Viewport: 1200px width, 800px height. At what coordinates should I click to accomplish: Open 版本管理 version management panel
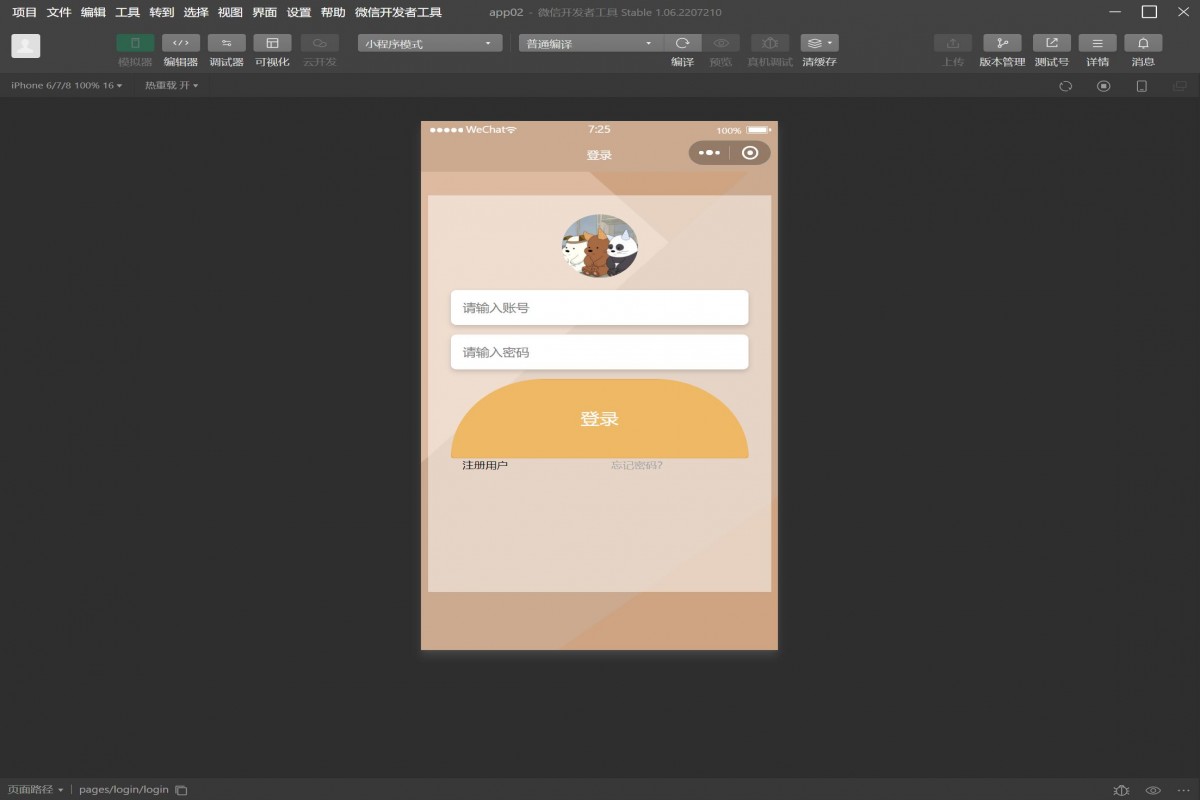tap(1002, 50)
